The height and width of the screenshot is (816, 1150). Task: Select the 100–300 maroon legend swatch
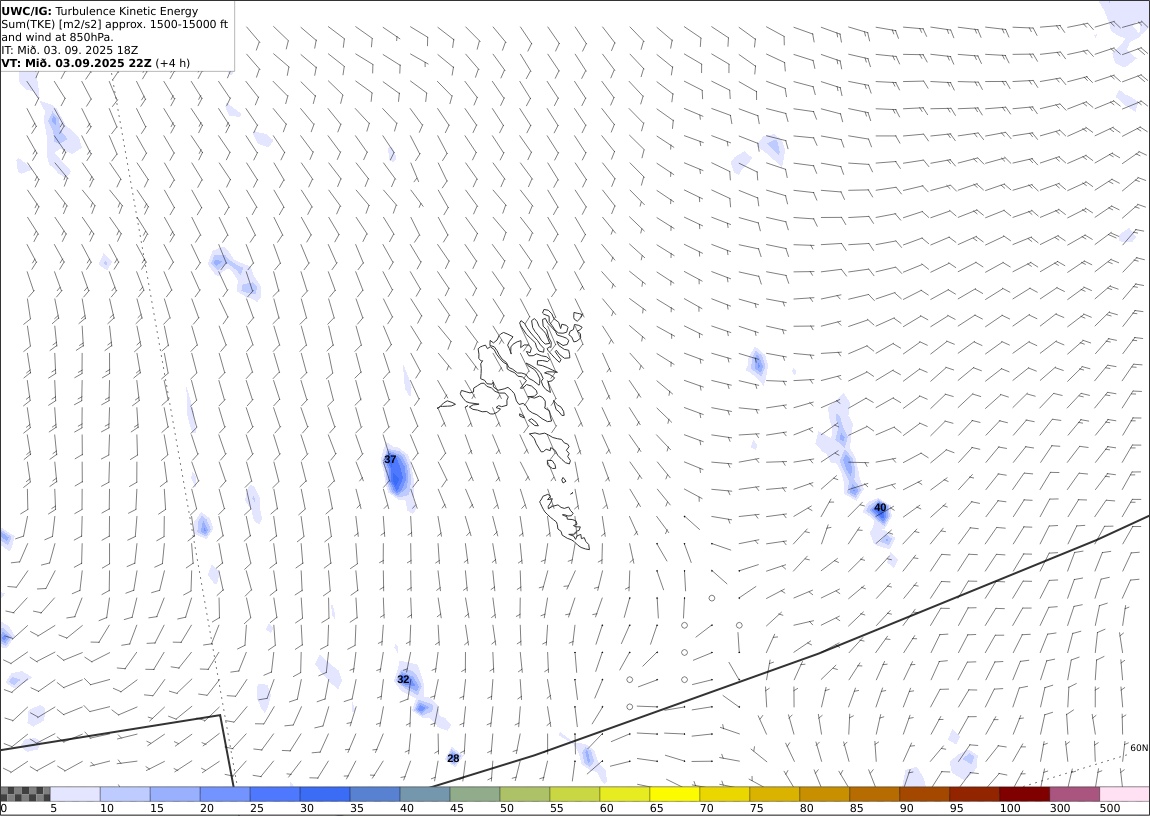pos(1024,794)
